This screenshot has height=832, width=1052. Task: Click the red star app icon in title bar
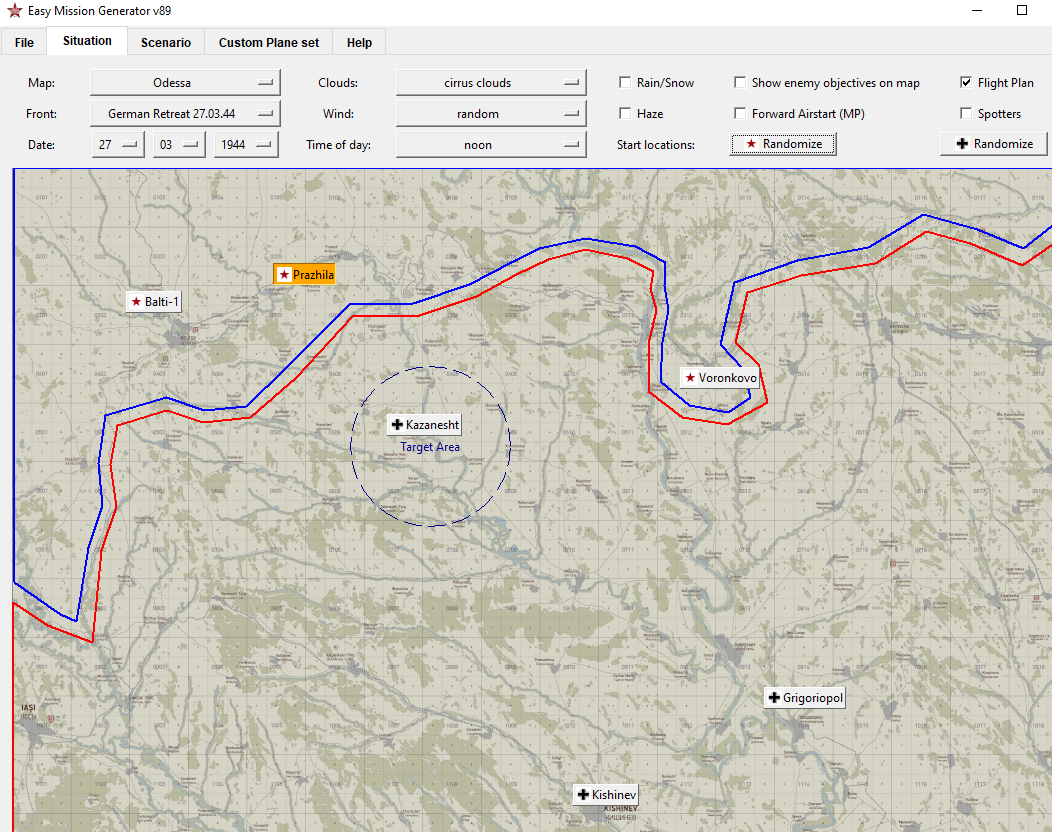(x=14, y=11)
